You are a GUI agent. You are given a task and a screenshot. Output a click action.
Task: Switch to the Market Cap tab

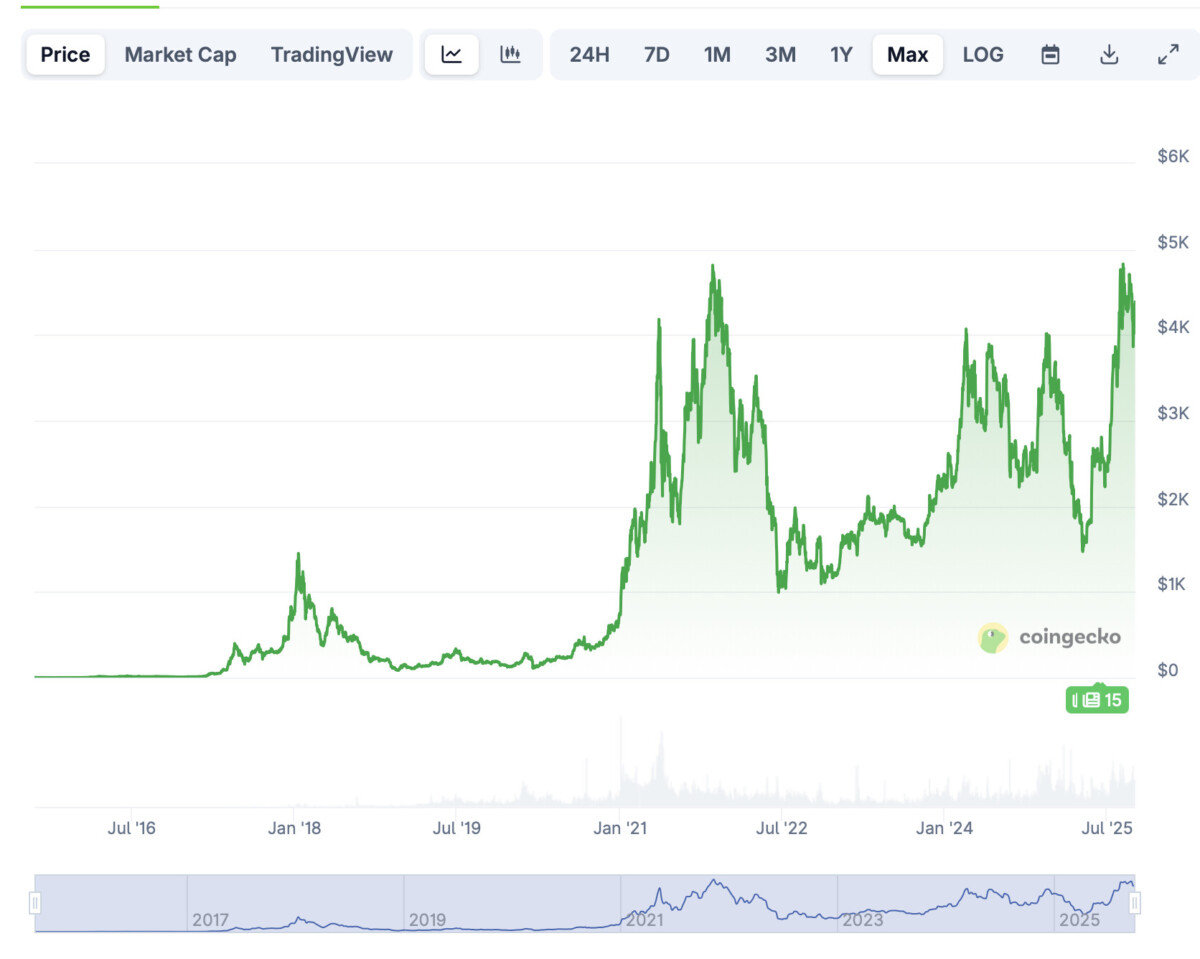click(x=180, y=54)
